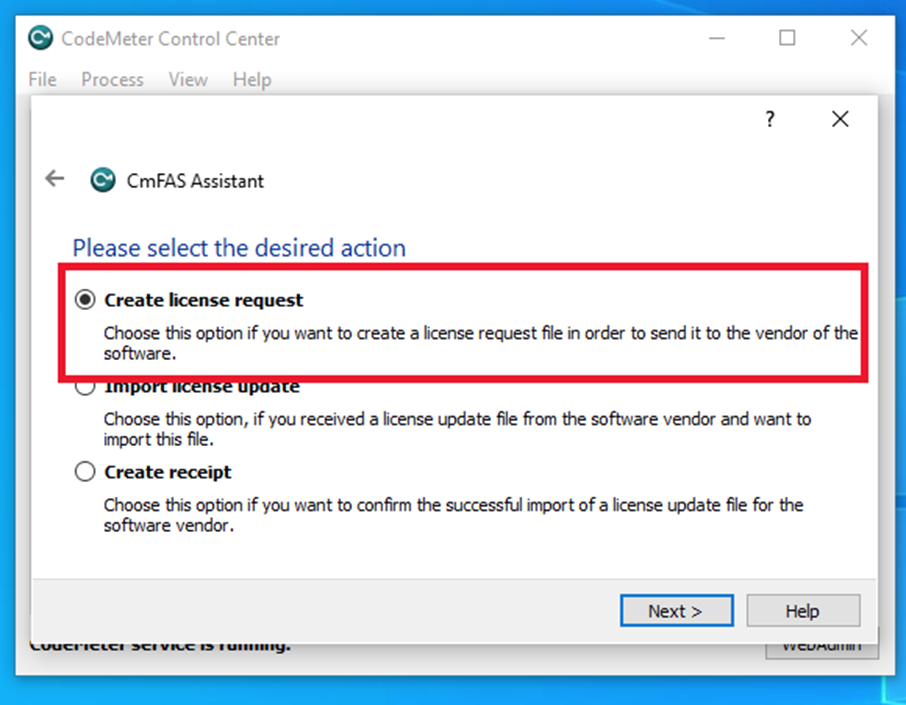Select the Create receipt radio button

click(86, 472)
